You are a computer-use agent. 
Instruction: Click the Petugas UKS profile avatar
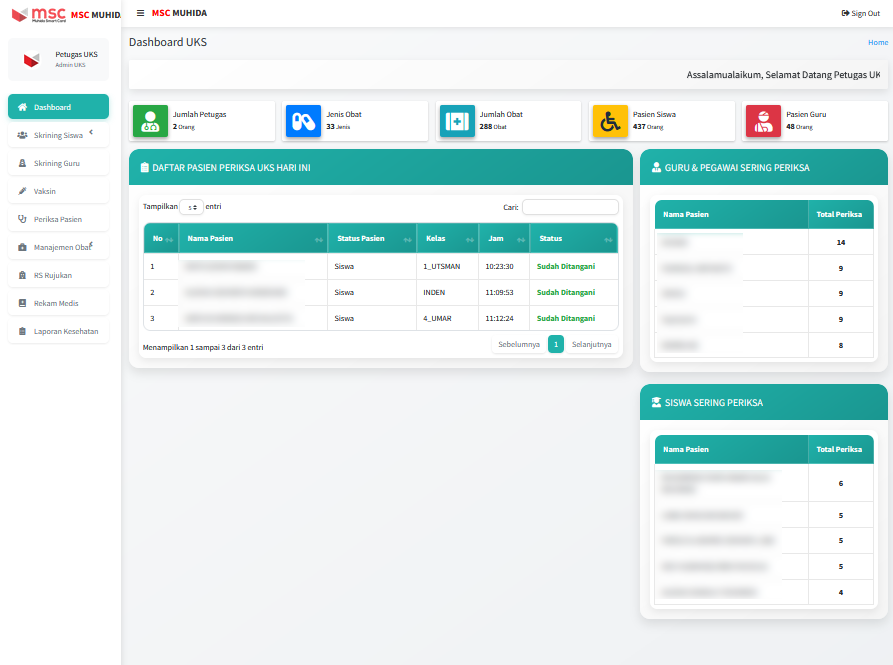tap(31, 60)
